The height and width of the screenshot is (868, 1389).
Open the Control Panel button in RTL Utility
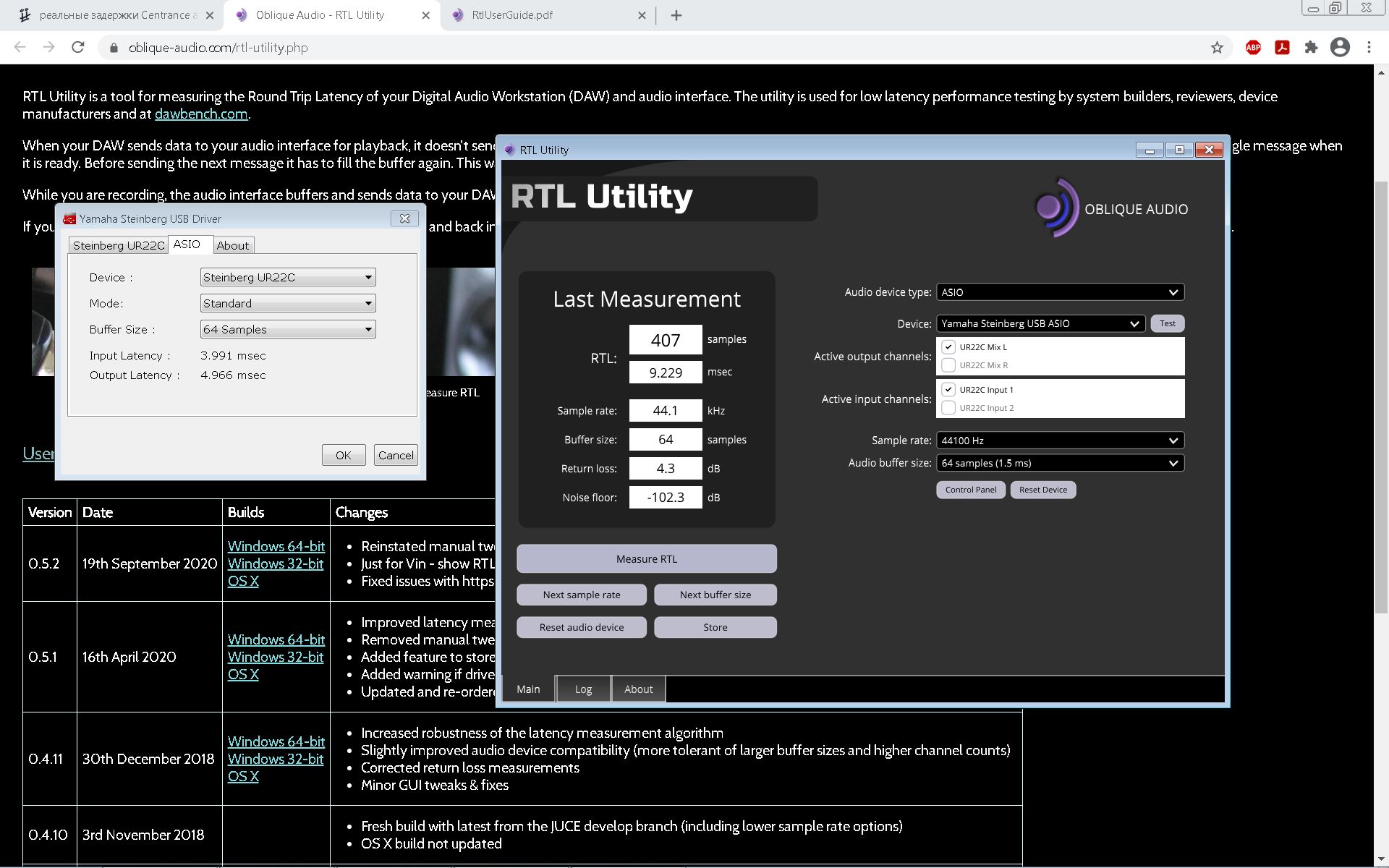pyautogui.click(x=971, y=490)
